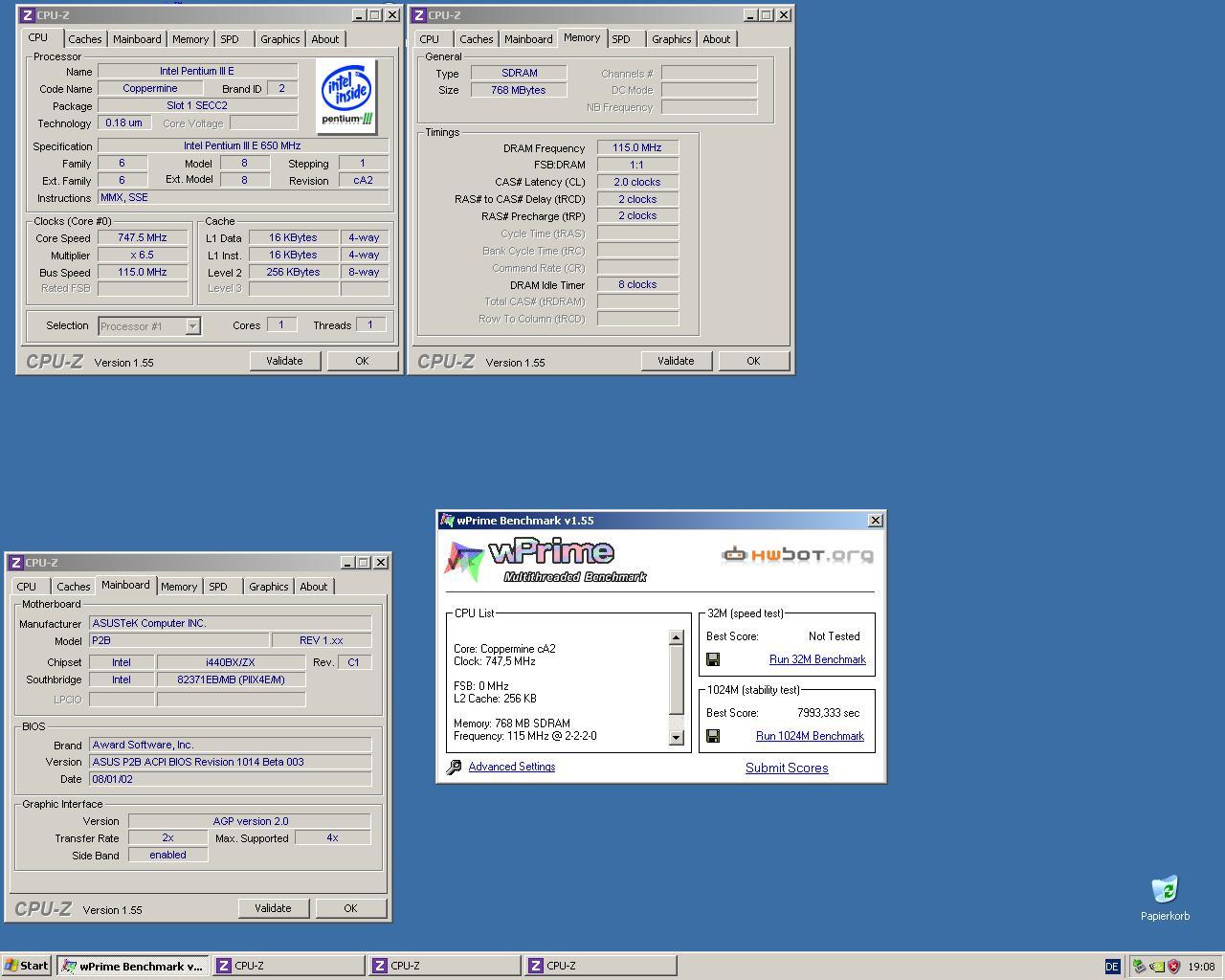Open the Papierkorb recycle bin icon
1225x980 pixels.
pyautogui.click(x=1165, y=890)
